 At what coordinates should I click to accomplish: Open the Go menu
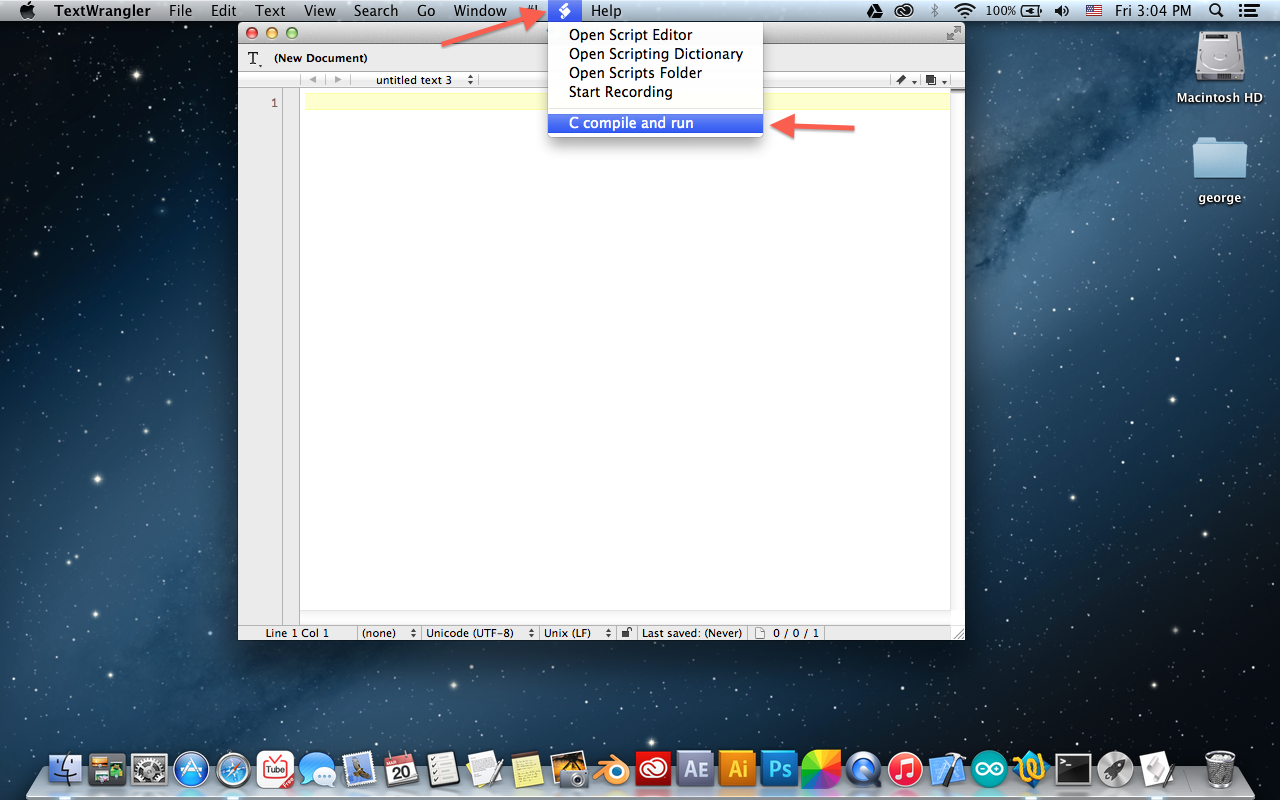(x=426, y=11)
